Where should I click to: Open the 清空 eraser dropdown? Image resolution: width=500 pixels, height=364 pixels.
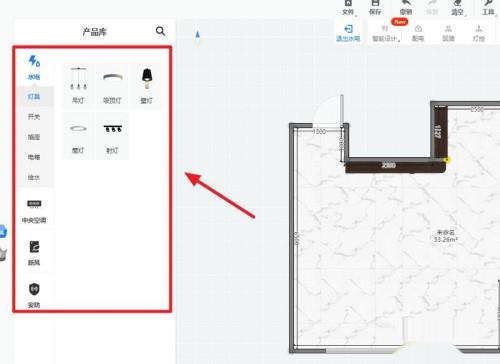click(x=458, y=8)
